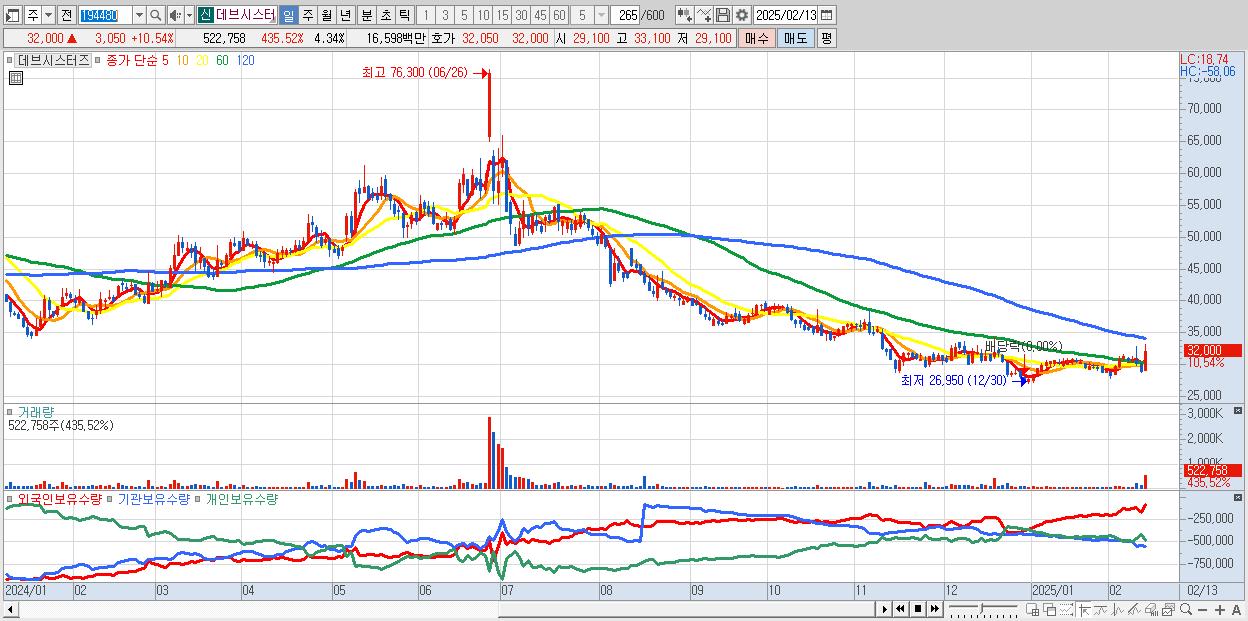
Task: Click the overlapping windows icon in bottom toolbar
Action: [x=1050, y=609]
